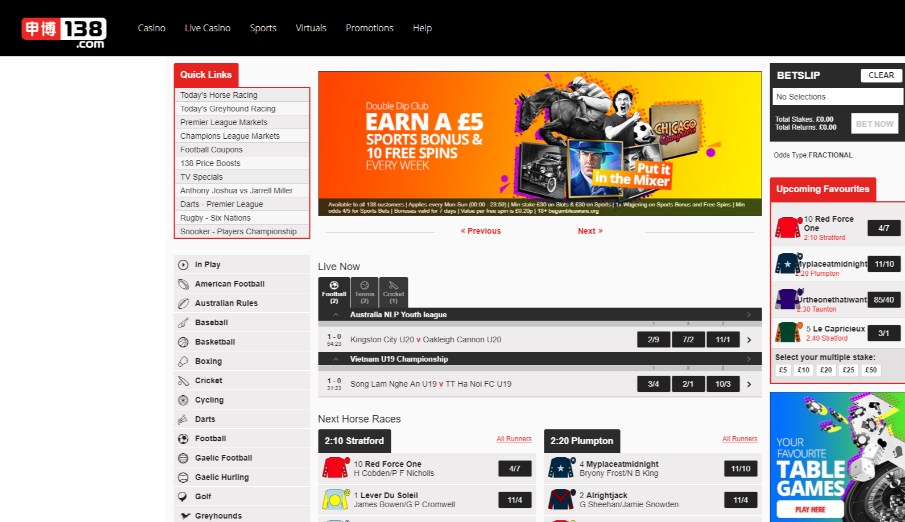
Task: Open Today's Horse Racing quick link
Action: coord(242,95)
